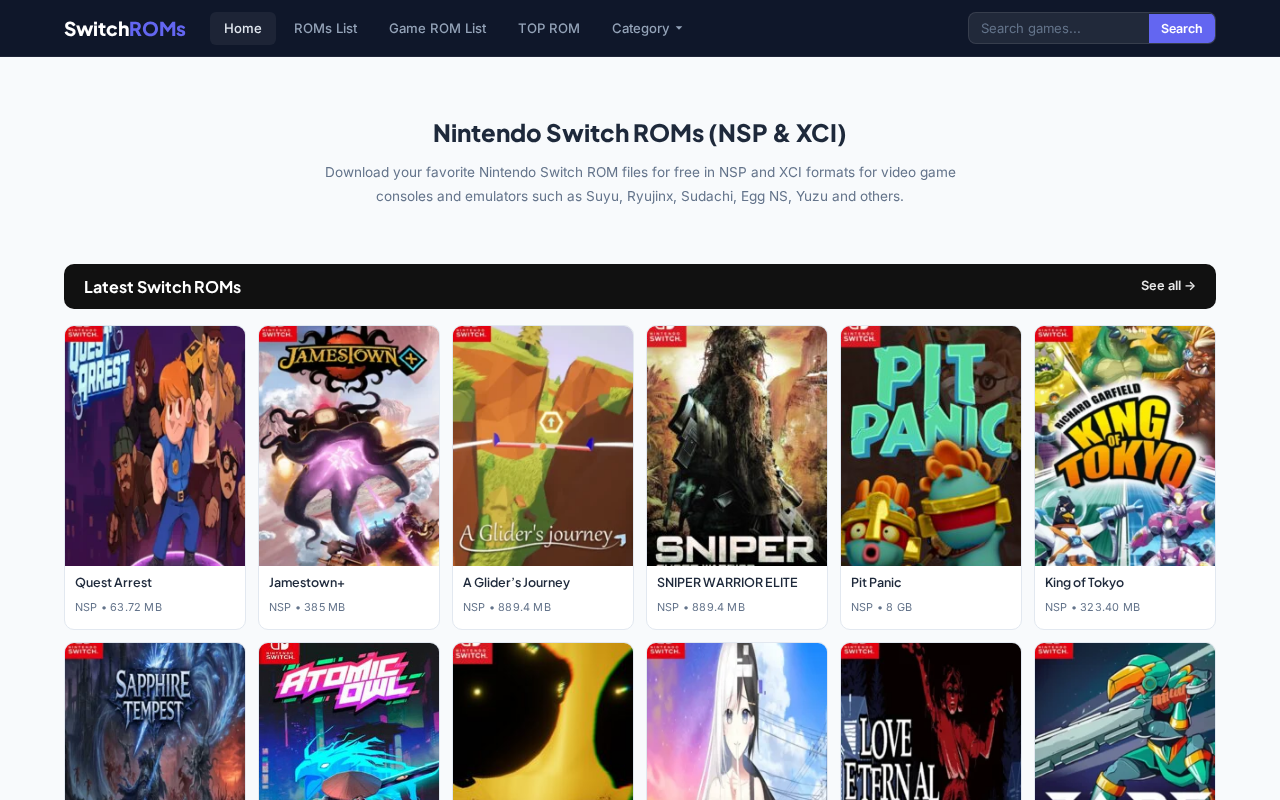Click the 63.72 MB size text
Screen dimensions: 1280x800
[136, 607]
